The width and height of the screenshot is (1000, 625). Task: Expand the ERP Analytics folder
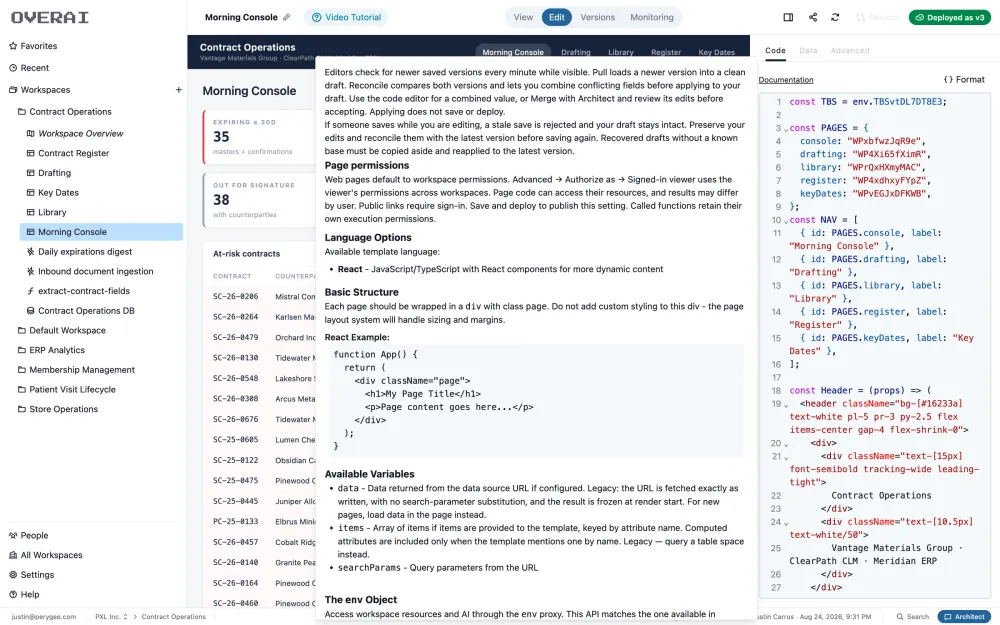[50, 350]
